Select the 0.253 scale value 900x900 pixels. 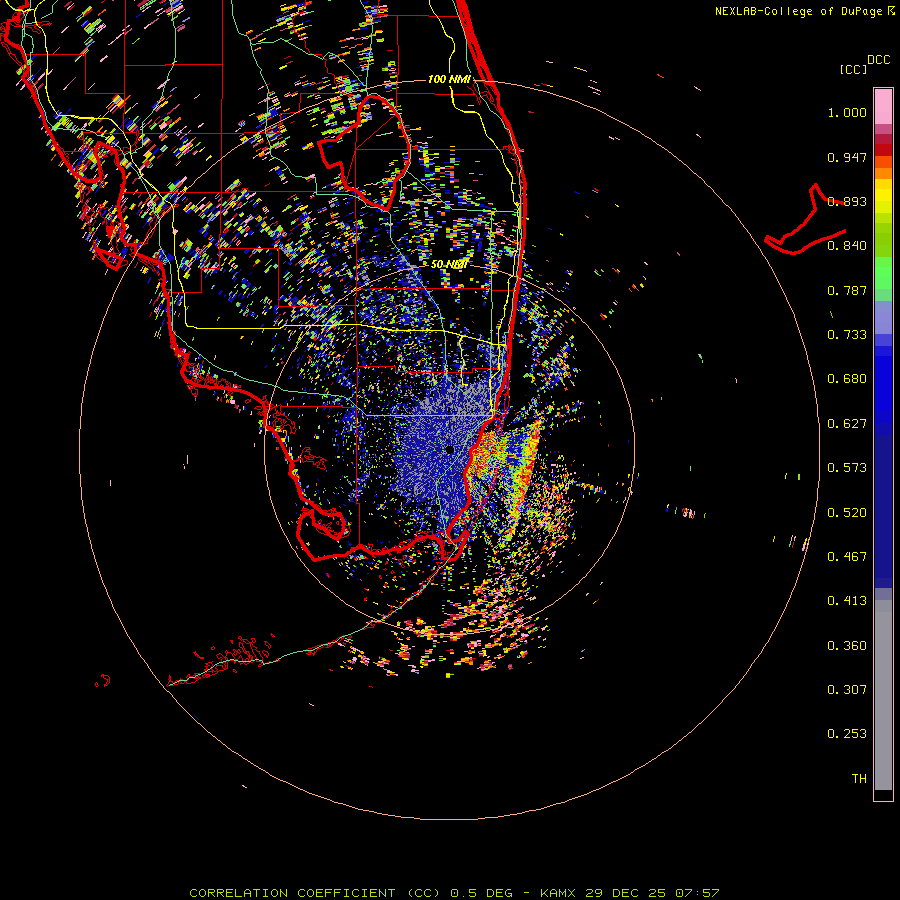(x=847, y=734)
